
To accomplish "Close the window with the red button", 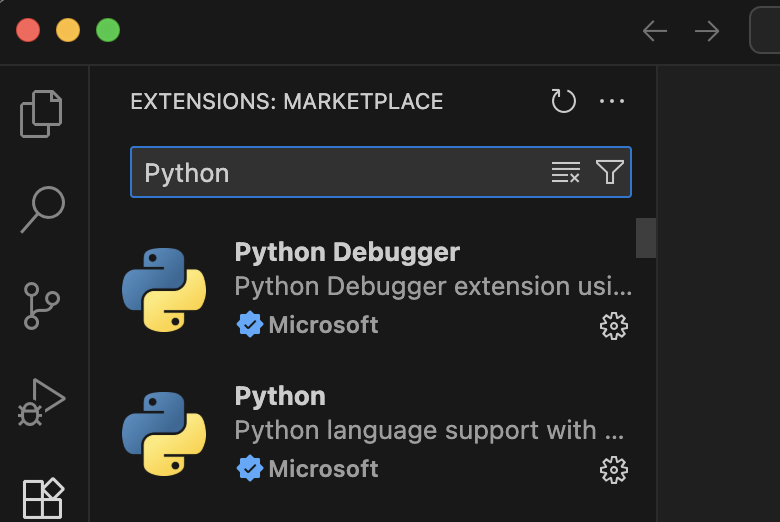I will tap(28, 30).
